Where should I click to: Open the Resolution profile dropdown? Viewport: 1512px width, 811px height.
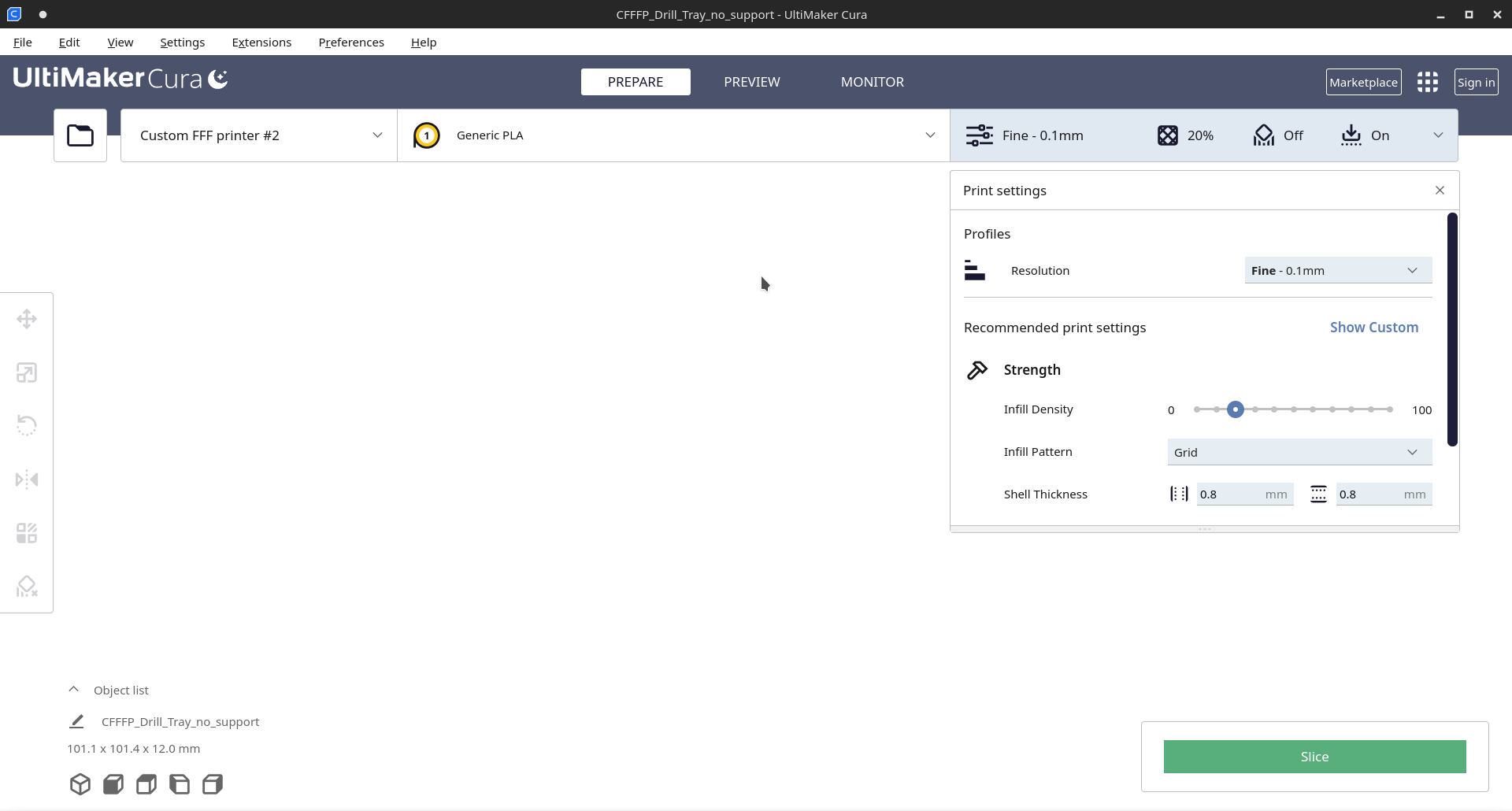pyautogui.click(x=1336, y=270)
